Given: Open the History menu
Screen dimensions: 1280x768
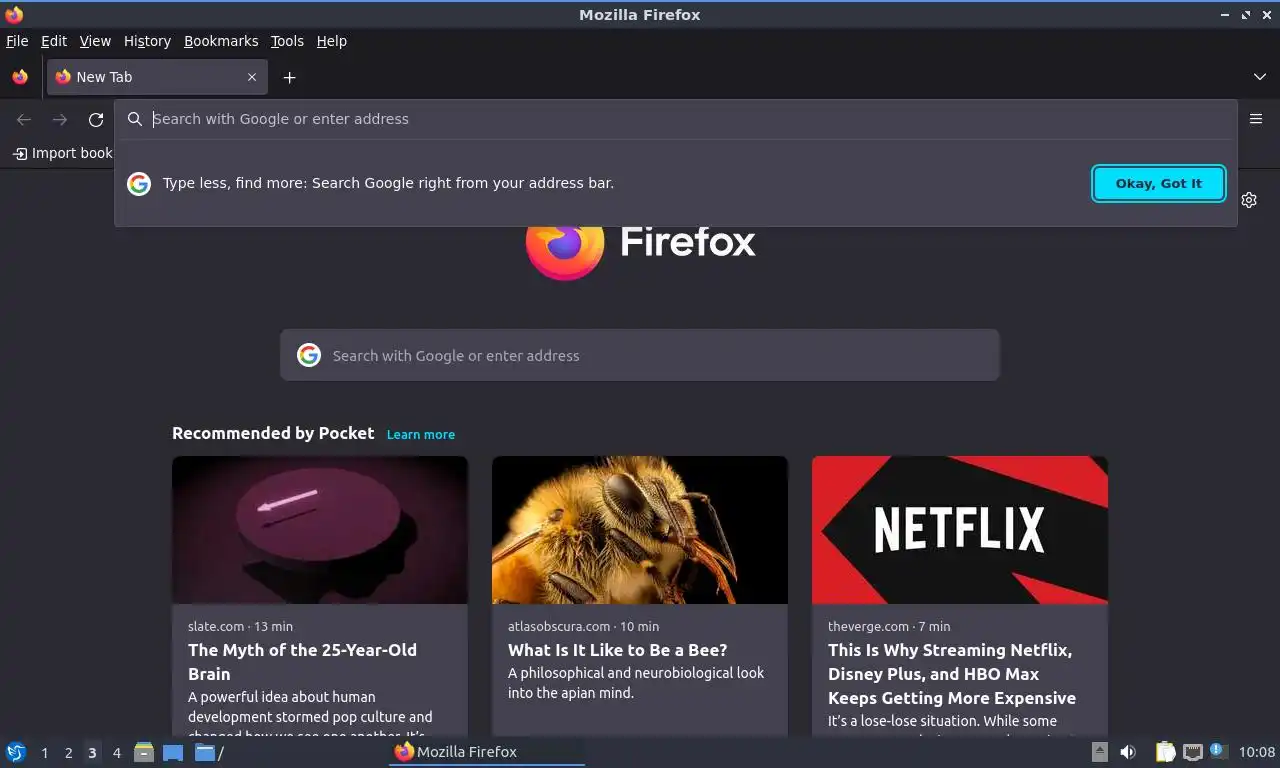Looking at the screenshot, I should [147, 41].
